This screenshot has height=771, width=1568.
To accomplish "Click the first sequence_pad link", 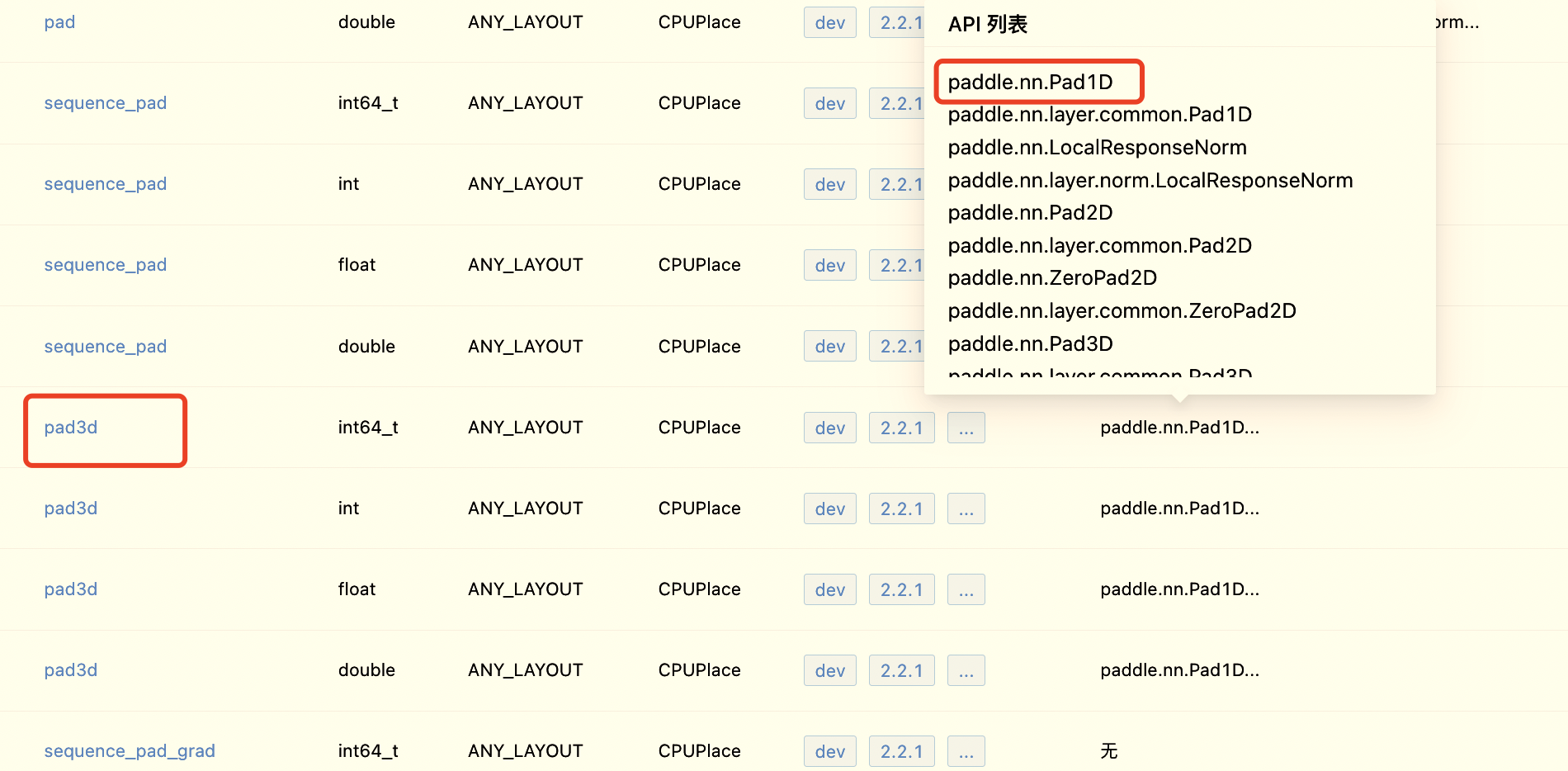I will 105,102.
